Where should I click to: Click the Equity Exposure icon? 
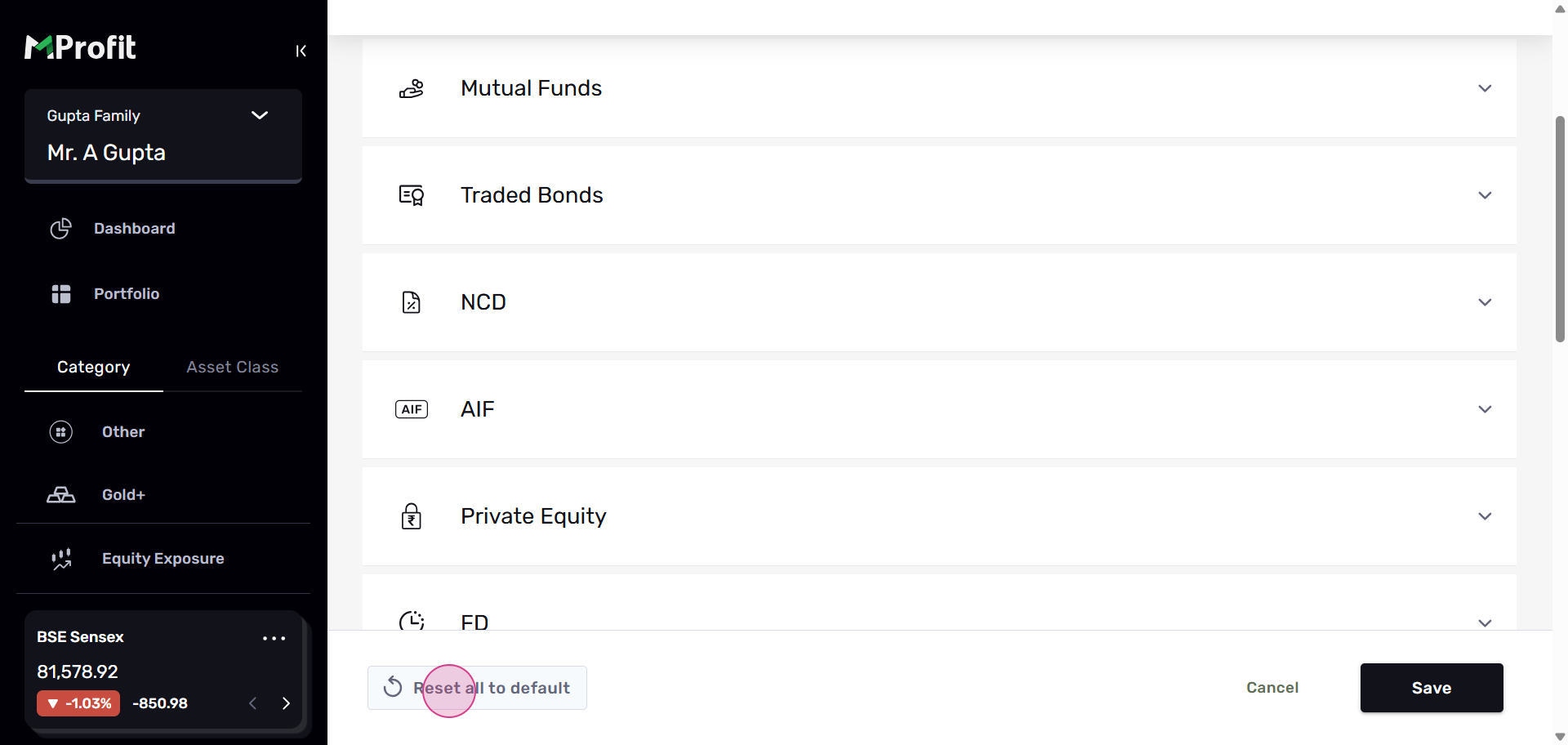(61, 559)
